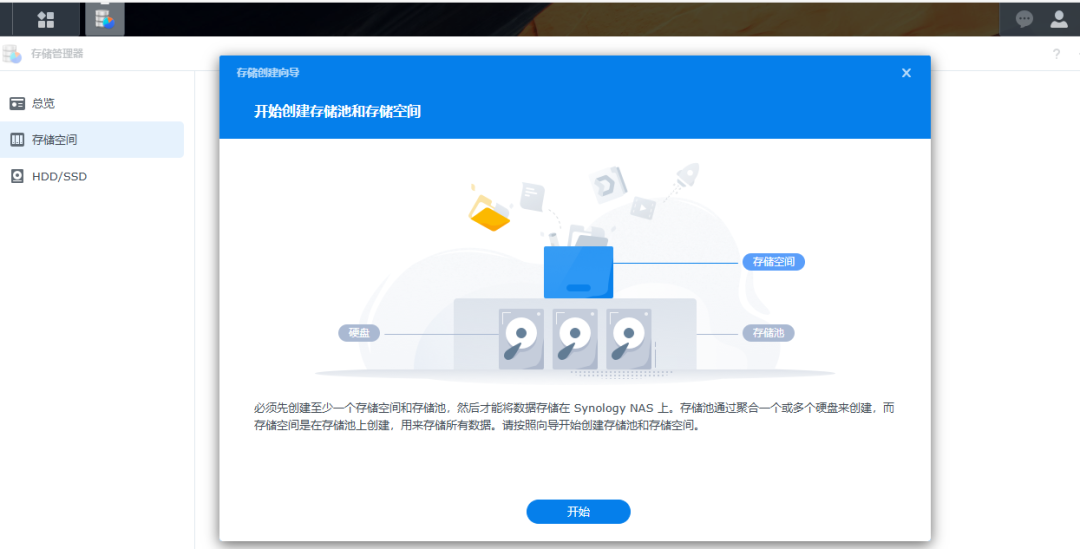
Task: Click the Storage Manager icon in taskbar
Action: click(104, 19)
